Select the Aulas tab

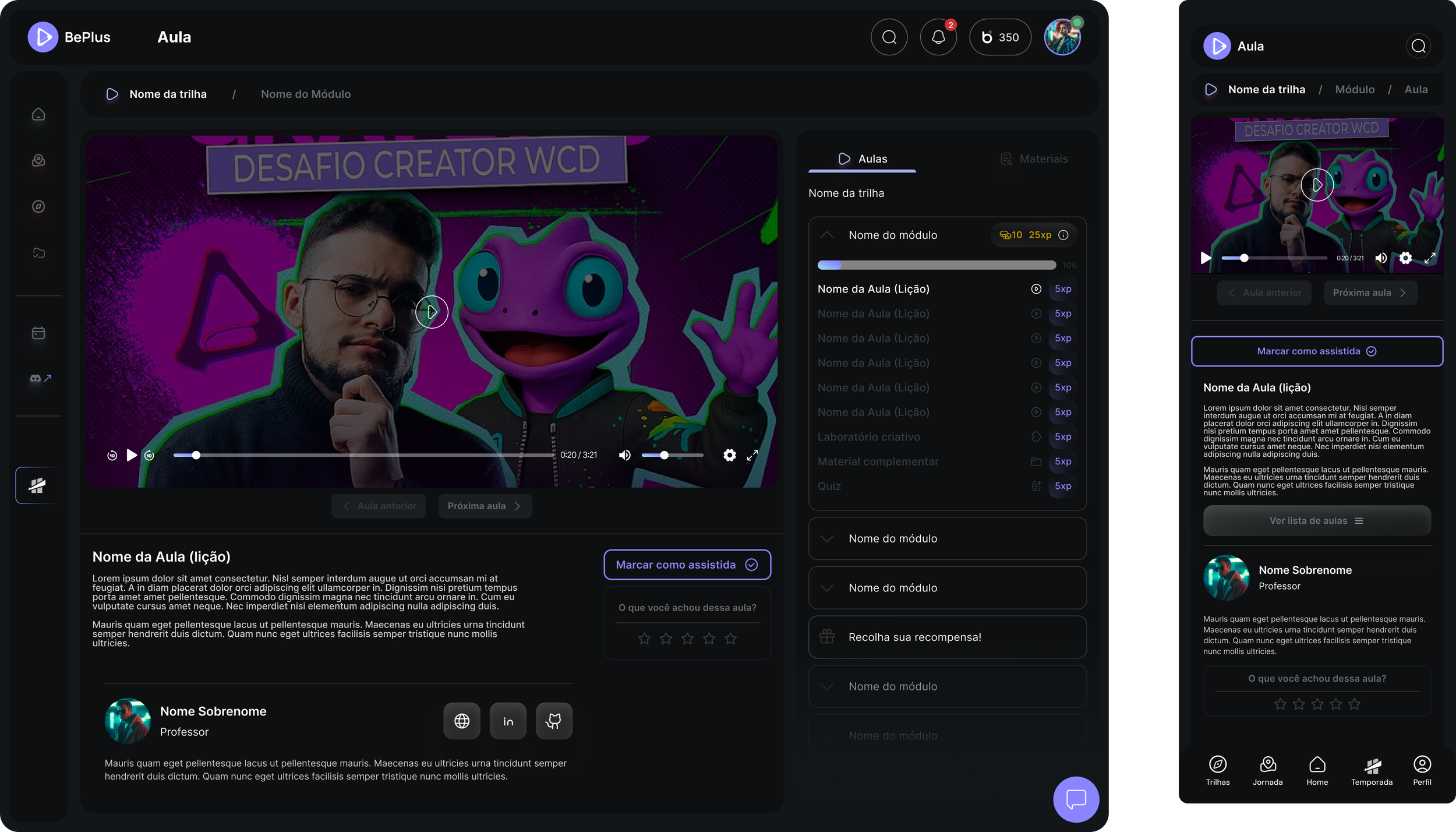863,158
